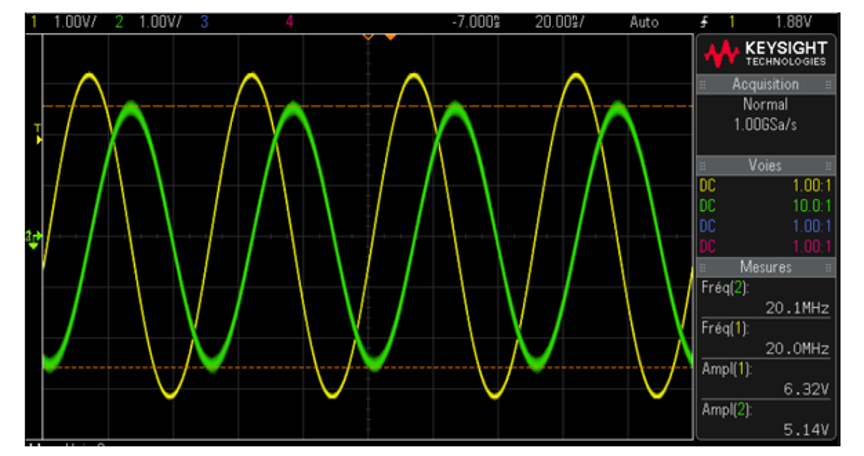Click the Auto trigger mode label
The image size is (864, 456).
pos(644,21)
